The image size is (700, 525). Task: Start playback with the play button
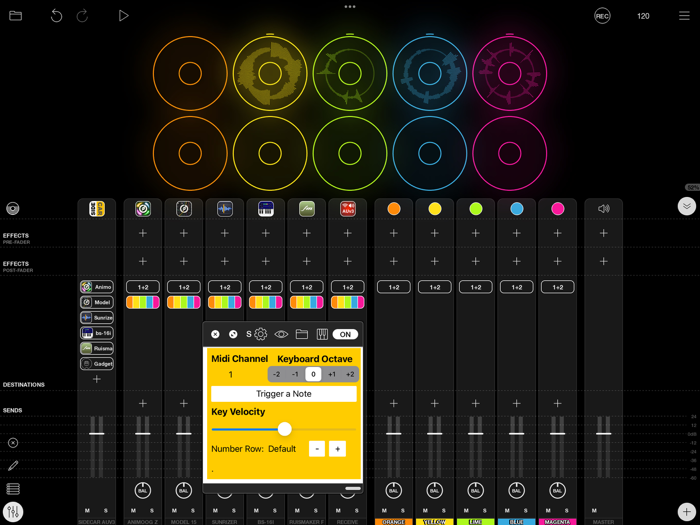pos(123,16)
